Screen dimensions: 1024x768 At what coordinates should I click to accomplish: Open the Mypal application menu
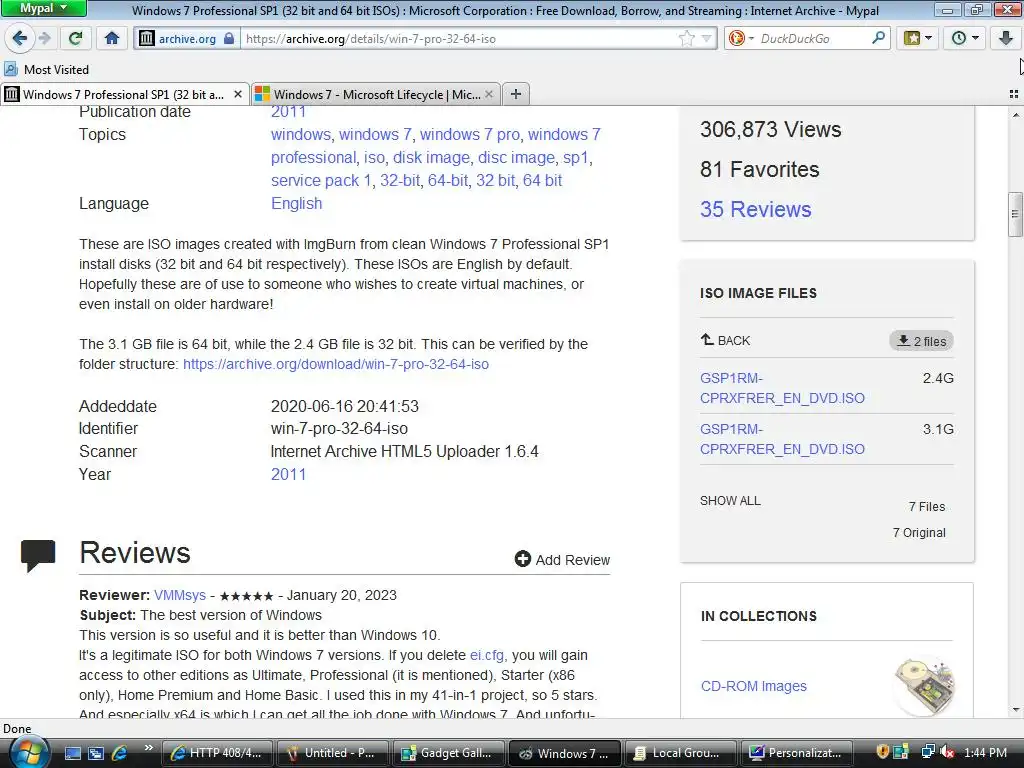(43, 8)
